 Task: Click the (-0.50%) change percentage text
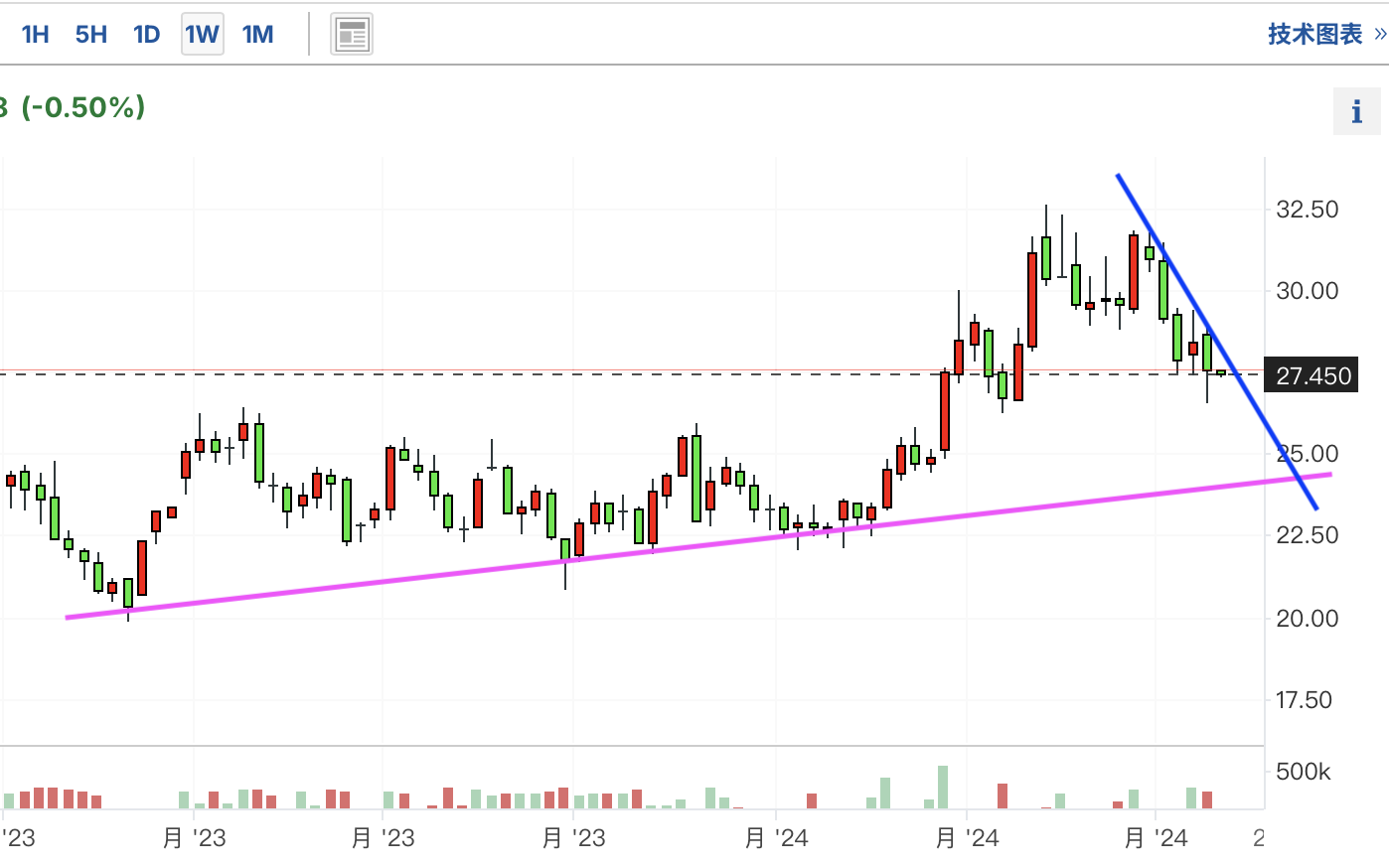pos(83,106)
